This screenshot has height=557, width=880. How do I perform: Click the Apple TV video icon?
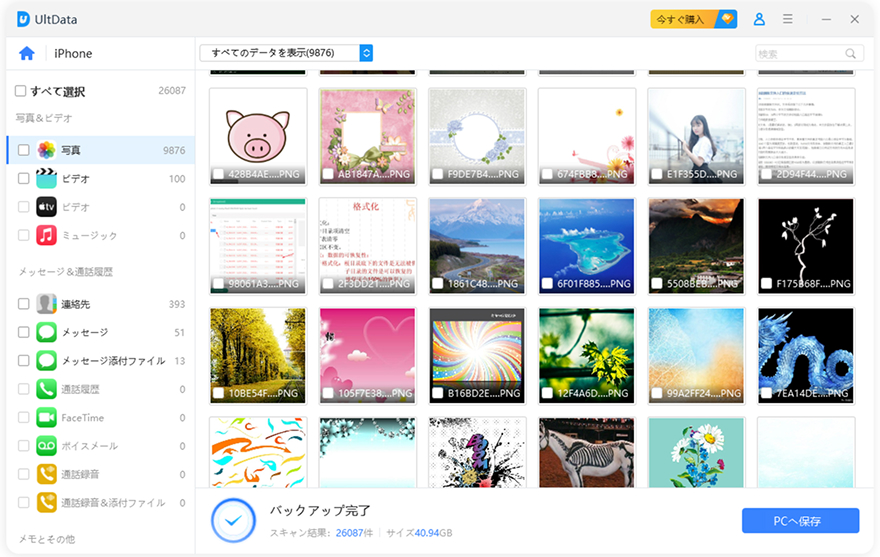coord(47,207)
